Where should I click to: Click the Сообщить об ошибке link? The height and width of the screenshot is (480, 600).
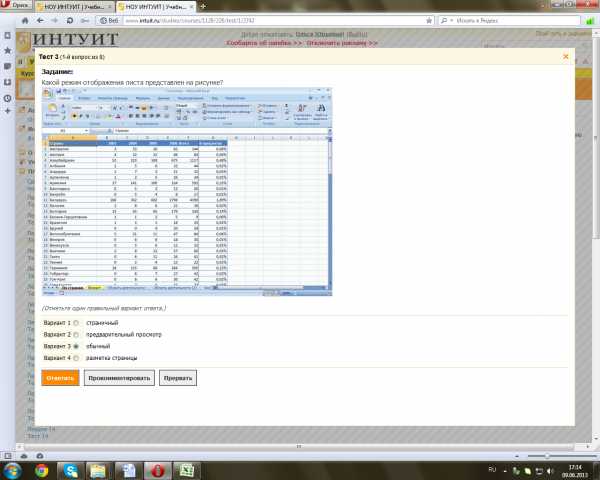click(x=264, y=43)
